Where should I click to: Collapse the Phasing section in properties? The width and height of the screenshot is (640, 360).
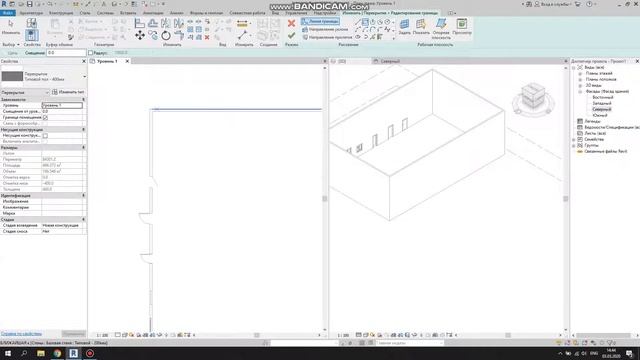point(83,220)
